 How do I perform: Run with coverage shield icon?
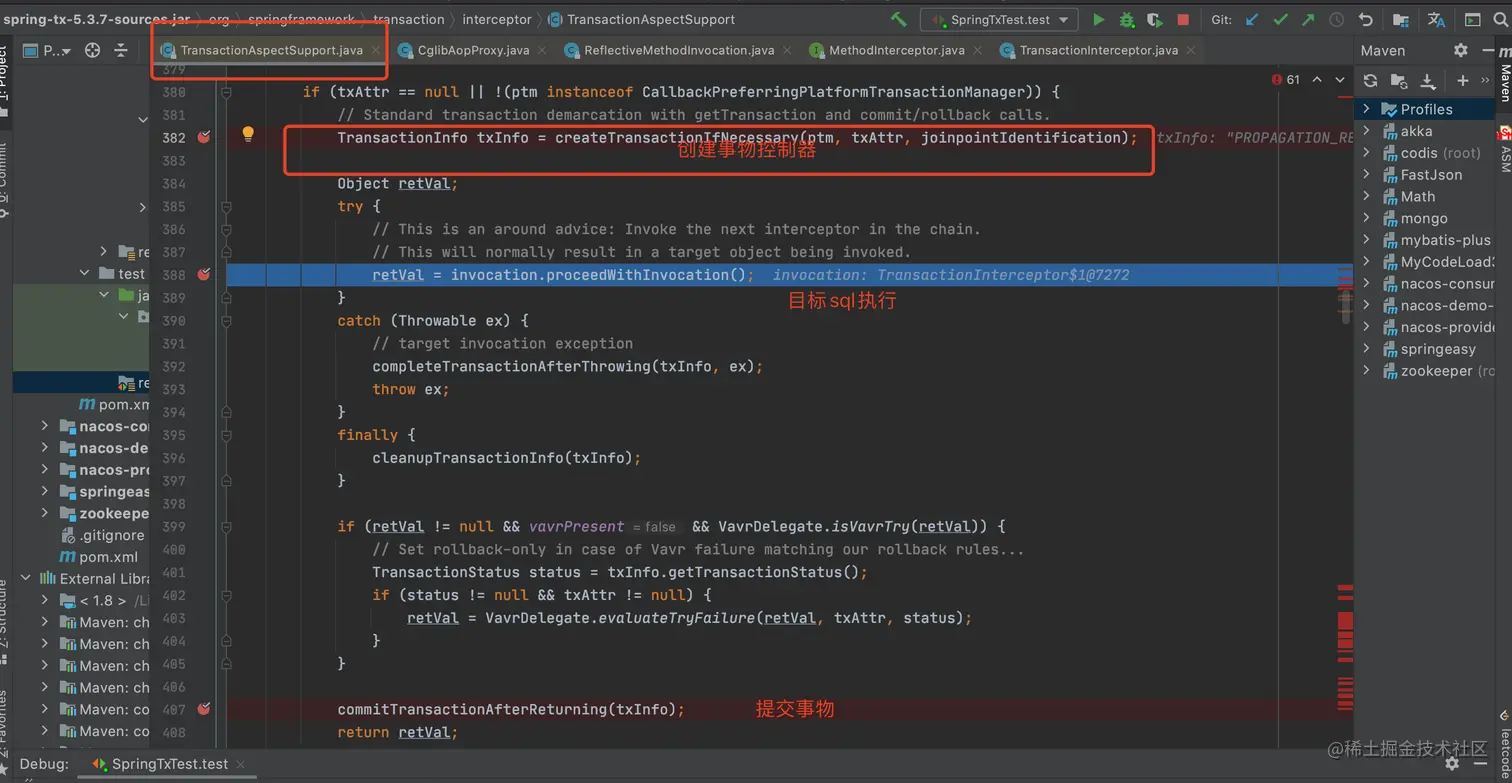point(1155,19)
